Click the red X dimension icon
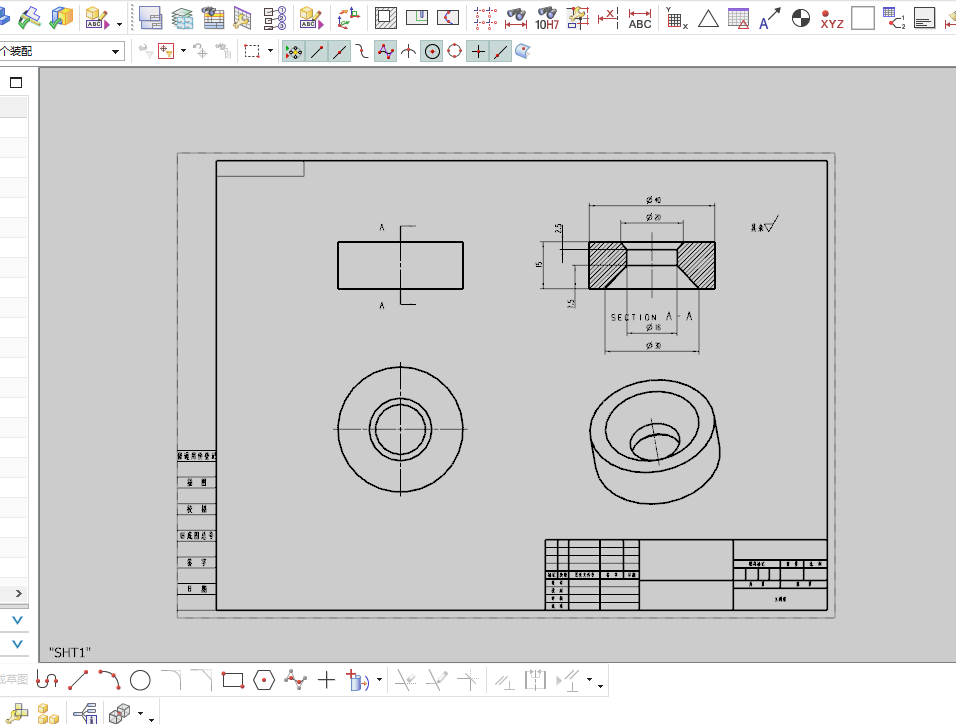956x724 pixels. click(x=608, y=18)
